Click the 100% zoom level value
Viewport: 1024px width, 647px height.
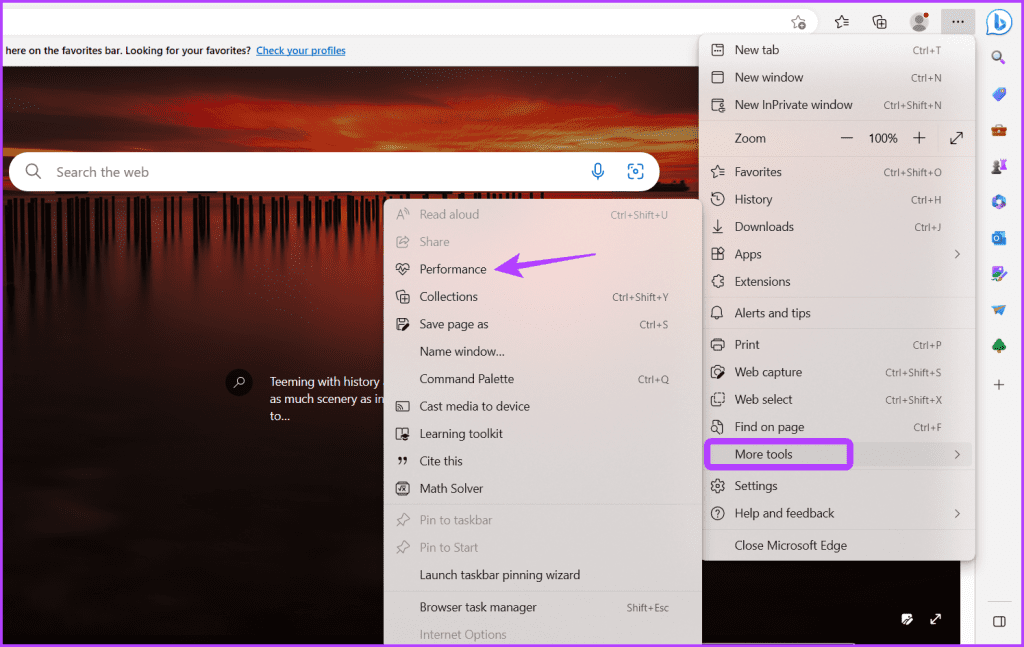click(x=882, y=138)
